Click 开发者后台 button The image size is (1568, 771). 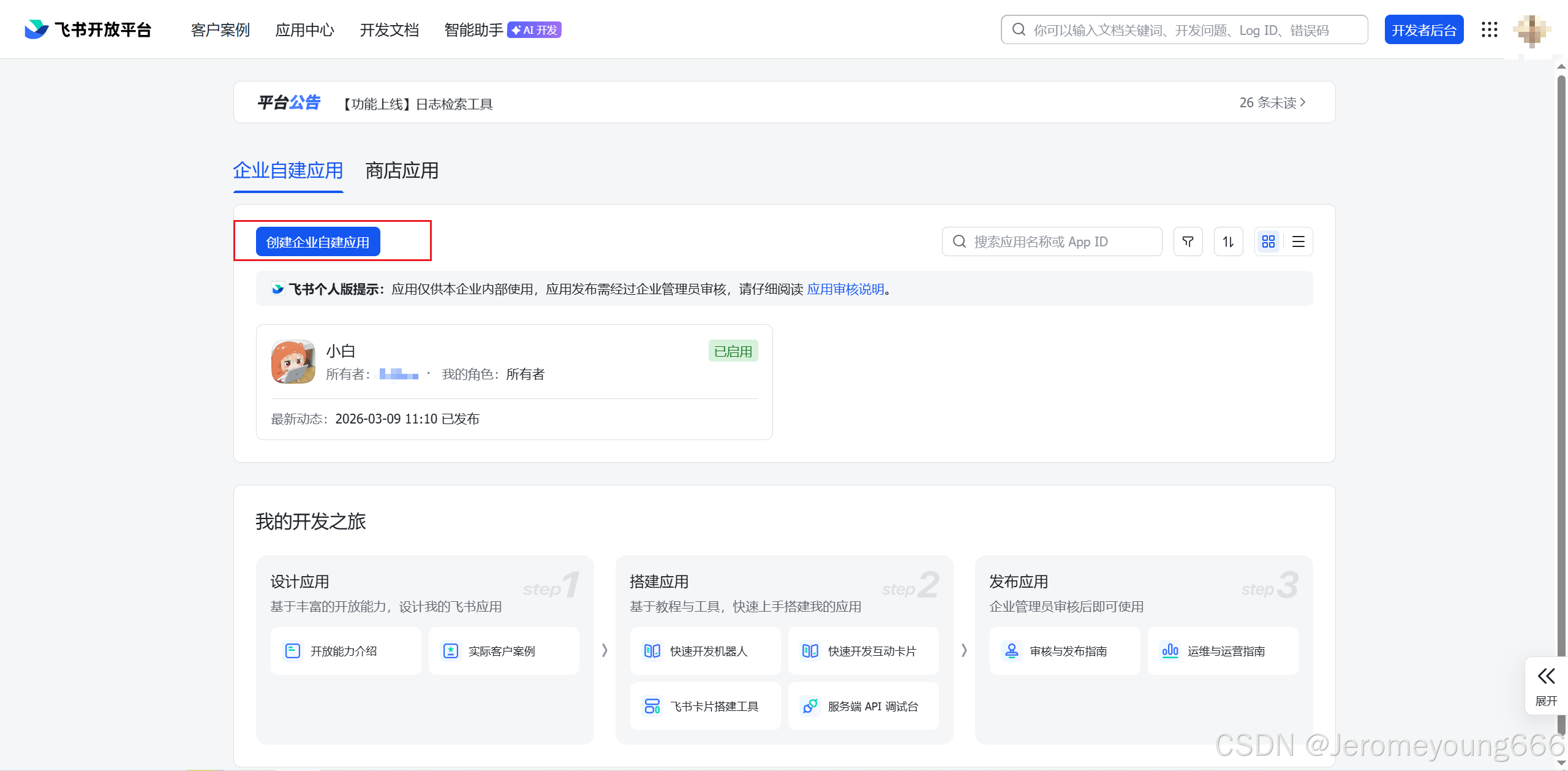coord(1423,29)
